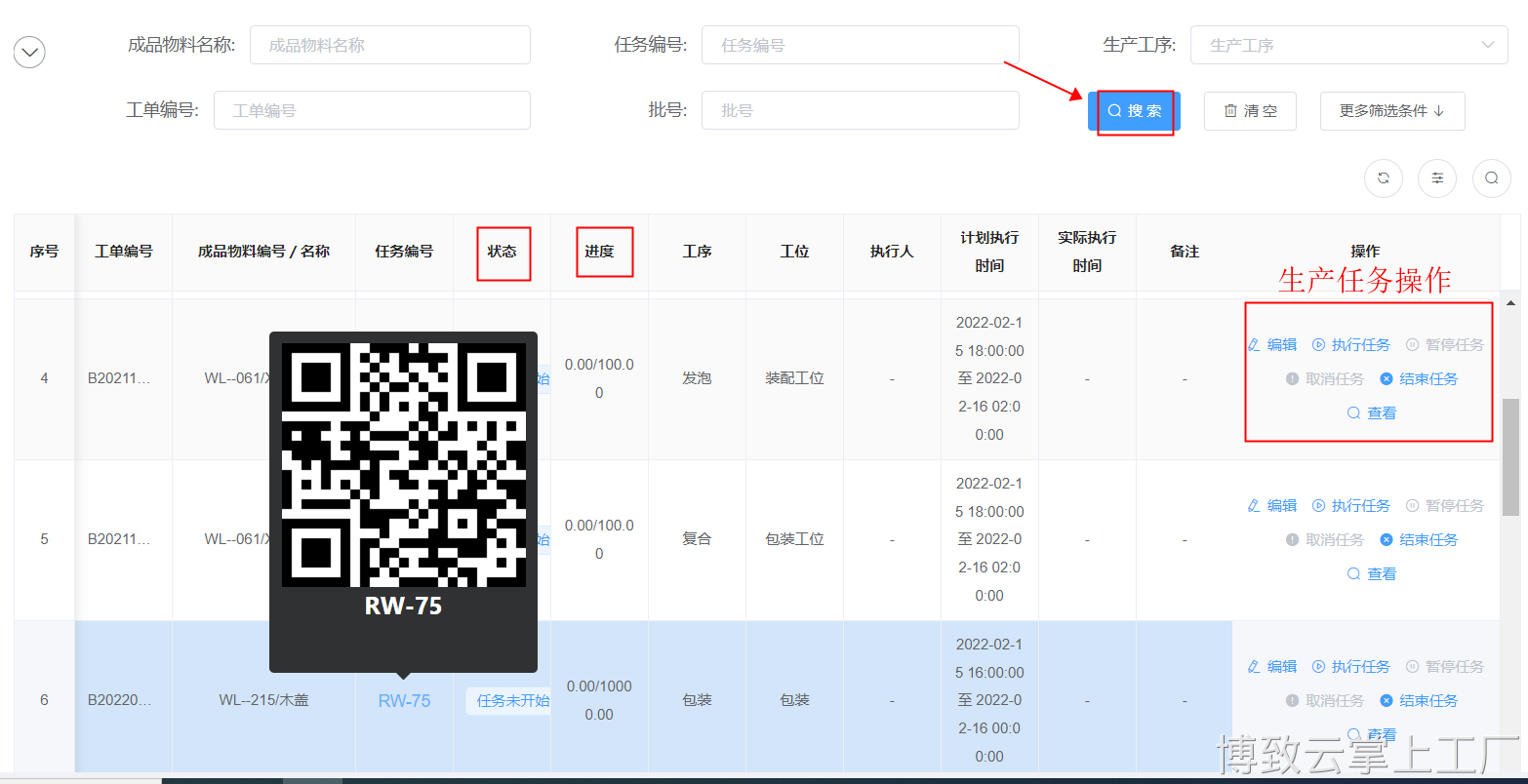Collapse the filter panel with the round chevron
Viewport: 1528px width, 784px height.
pyautogui.click(x=29, y=52)
